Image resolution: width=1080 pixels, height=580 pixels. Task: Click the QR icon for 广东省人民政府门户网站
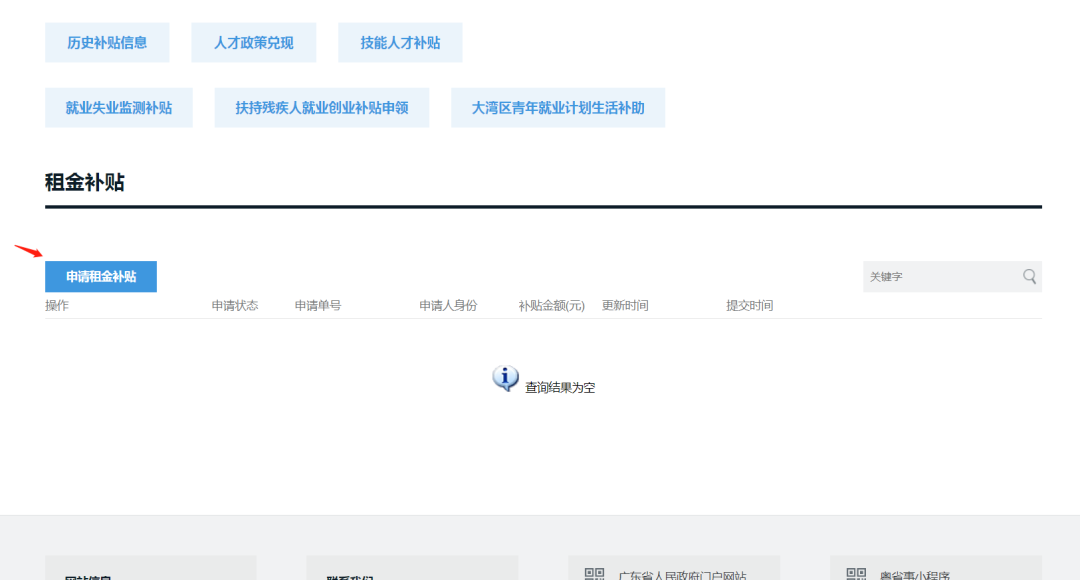click(x=594, y=574)
